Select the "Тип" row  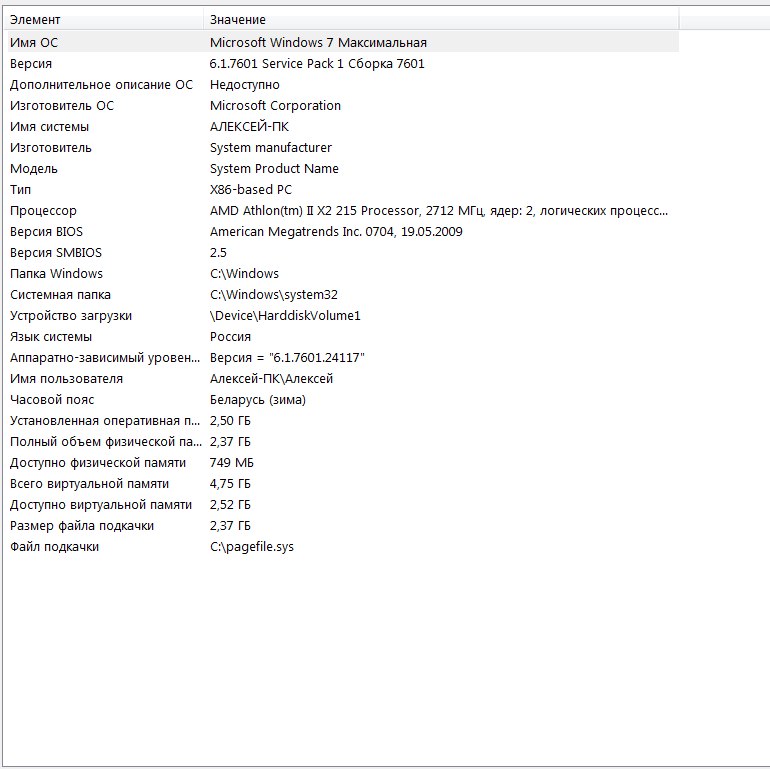21,190
